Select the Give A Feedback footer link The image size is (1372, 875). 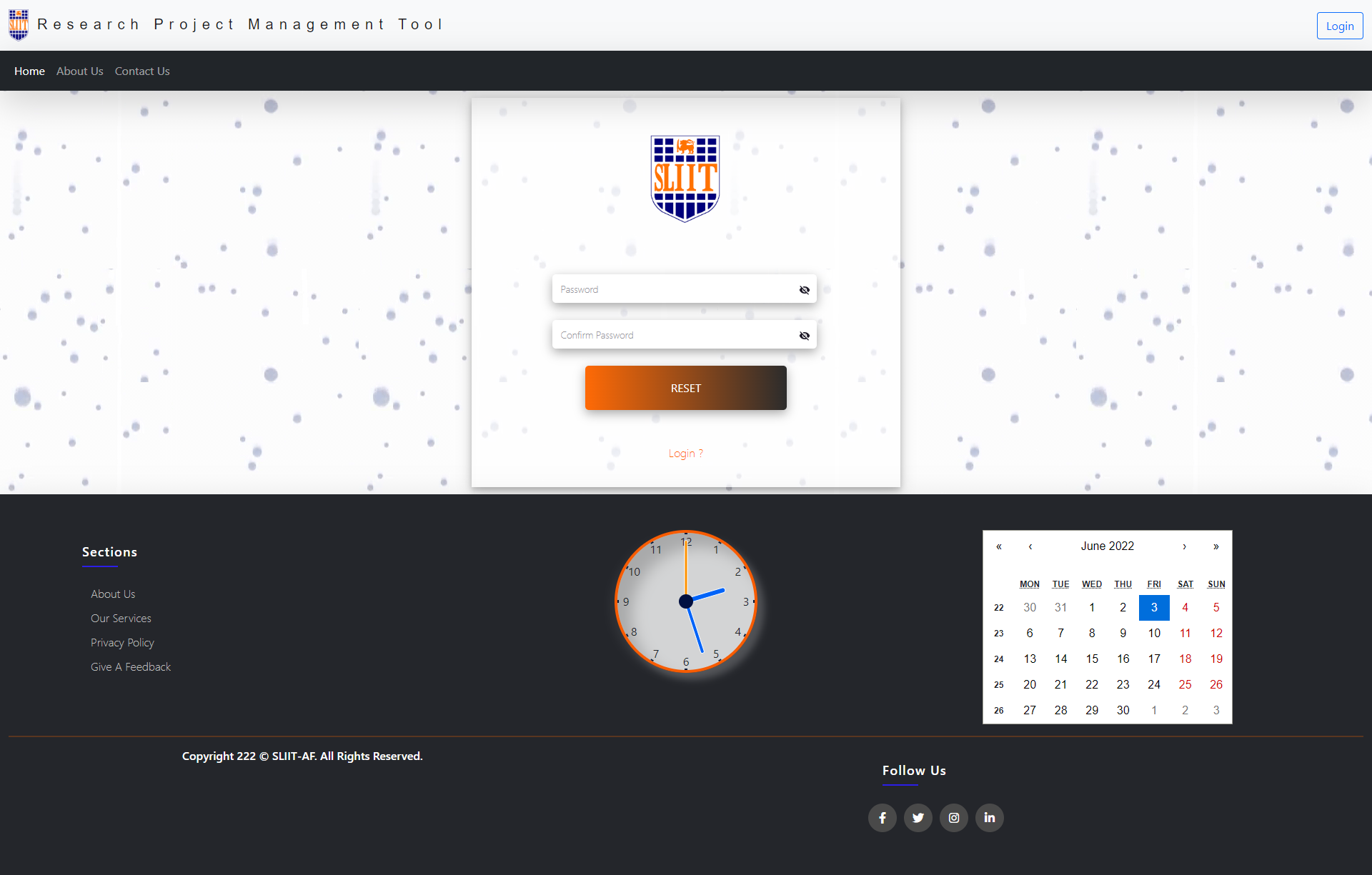pyautogui.click(x=130, y=667)
